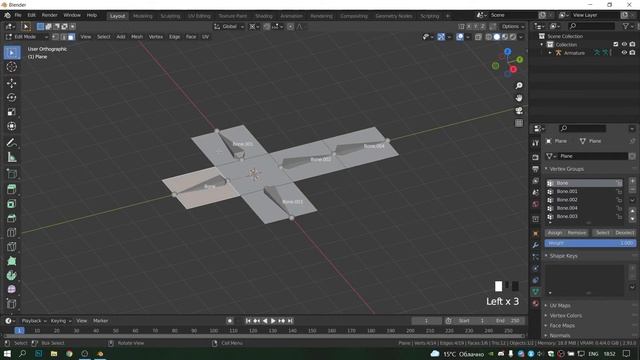Screen dimensions: 640x360
Task: Open Options dropdown in viewport header
Action: click(x=513, y=27)
